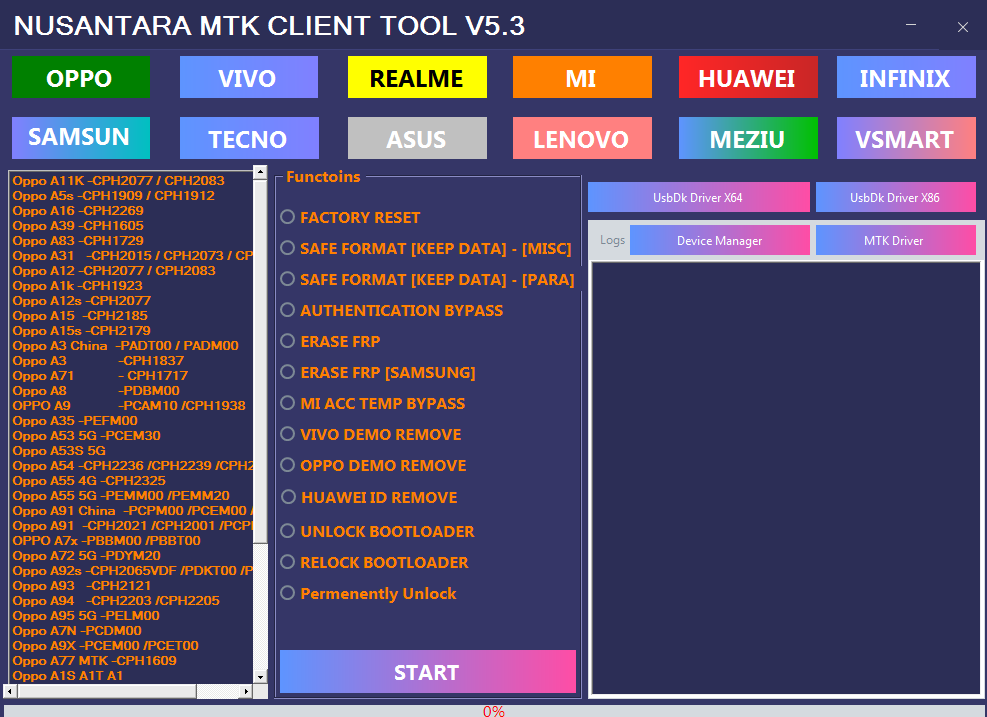This screenshot has width=987, height=717.
Task: Choose Oppo A83 -CPH1729 model
Action: point(78,240)
